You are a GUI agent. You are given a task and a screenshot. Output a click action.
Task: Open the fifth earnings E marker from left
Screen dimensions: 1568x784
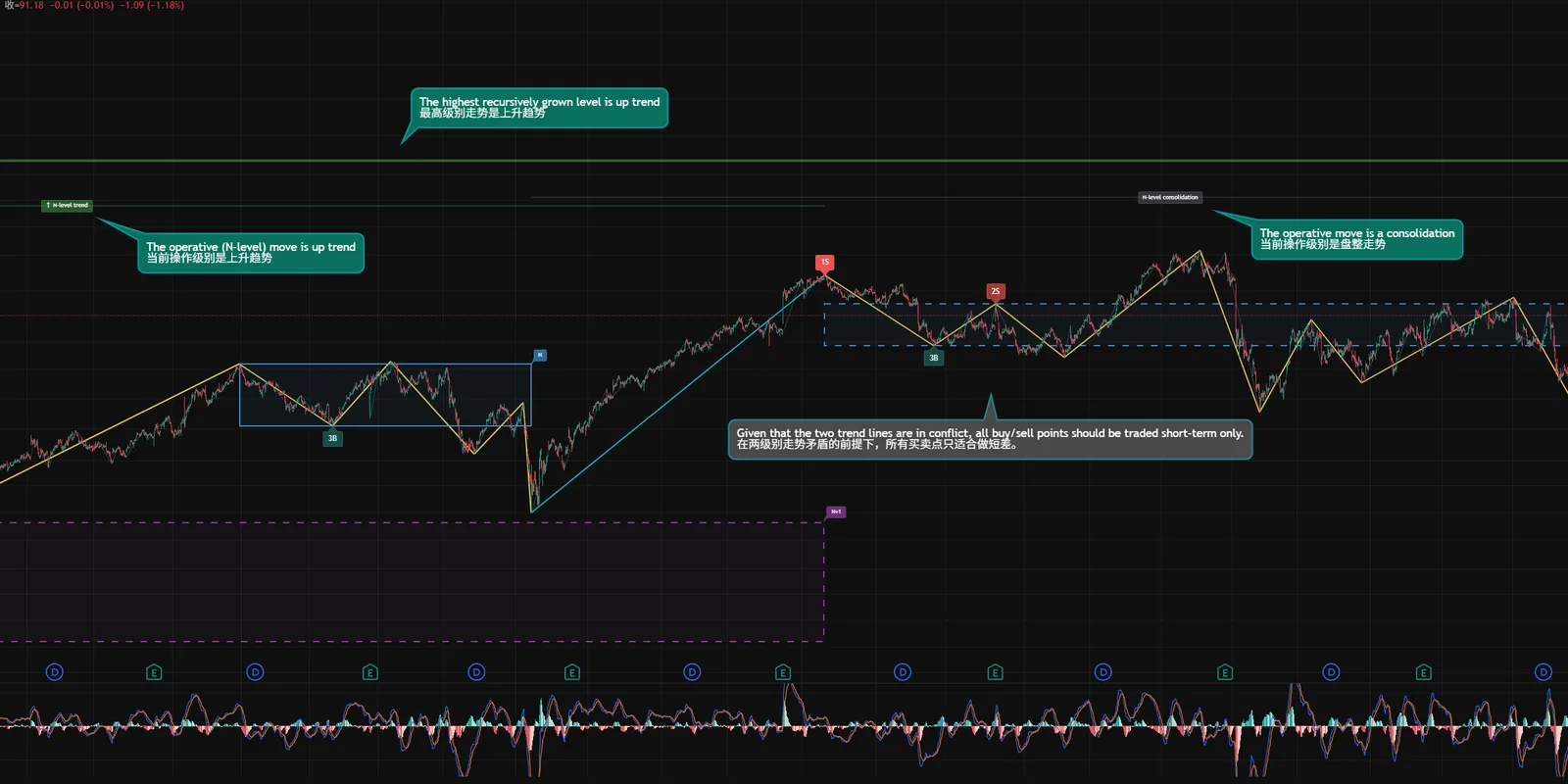pyautogui.click(x=995, y=672)
